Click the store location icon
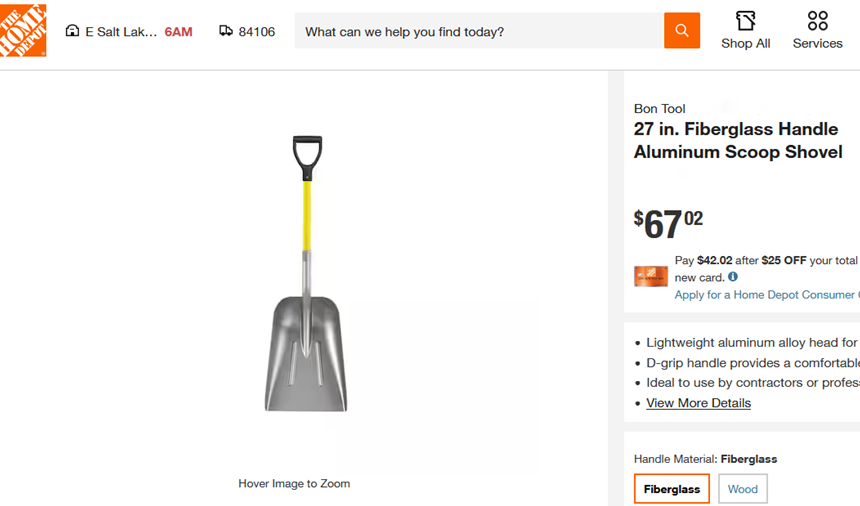The width and height of the screenshot is (860, 506). point(72,31)
